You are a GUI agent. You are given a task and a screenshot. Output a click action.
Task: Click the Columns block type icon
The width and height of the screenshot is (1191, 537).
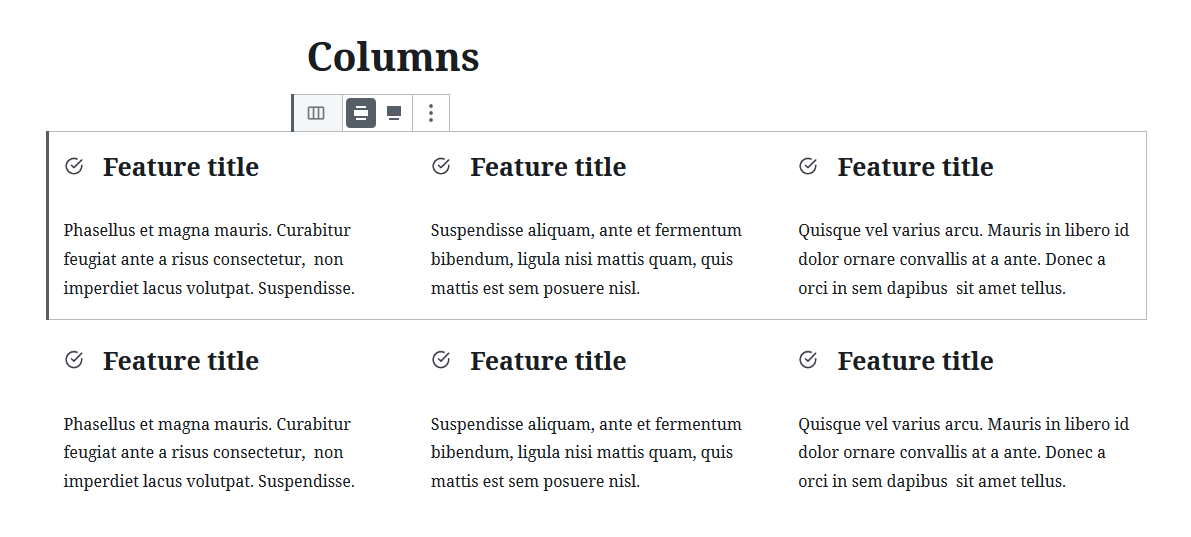point(316,113)
